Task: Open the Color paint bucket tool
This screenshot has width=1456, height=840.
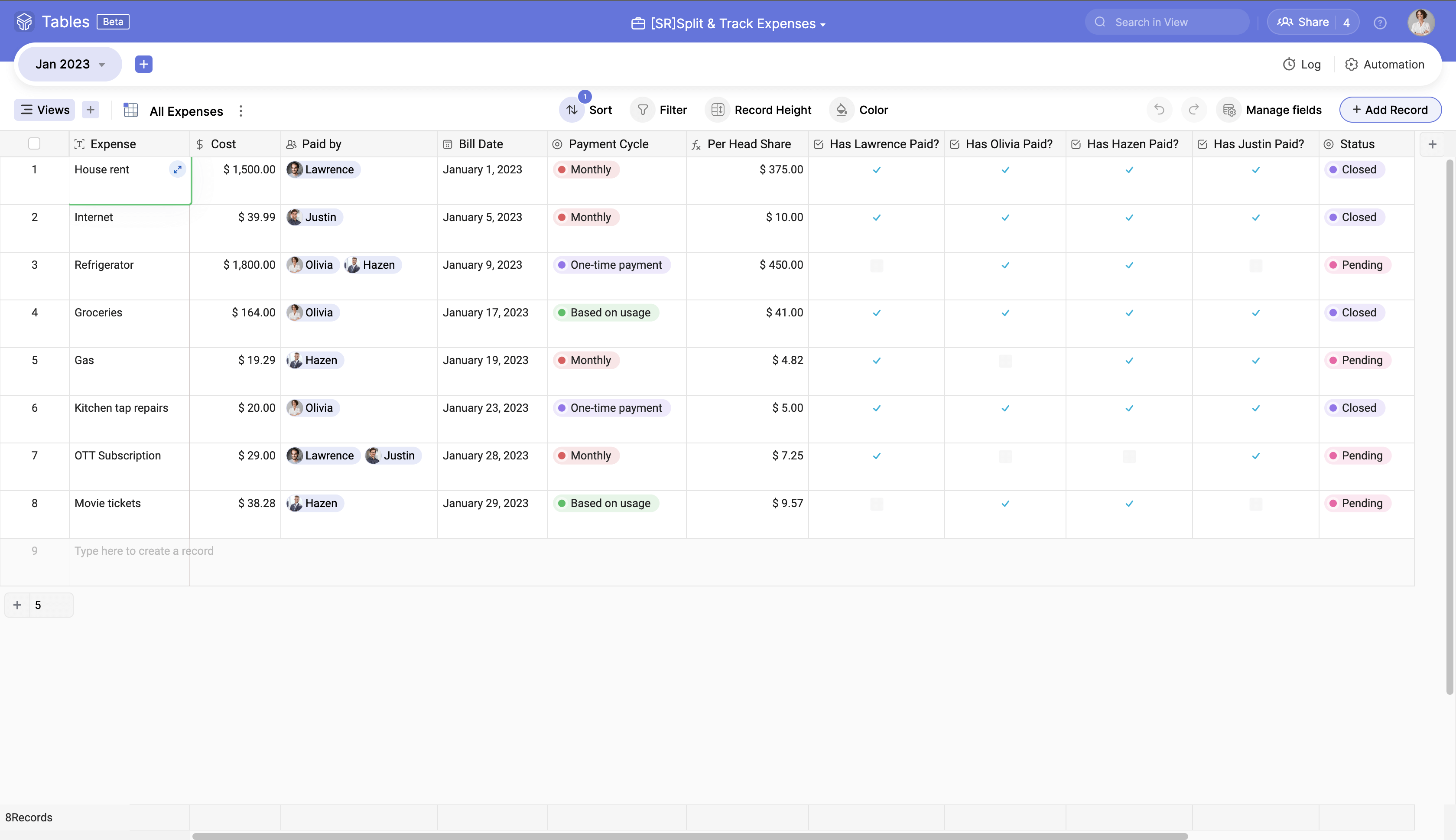Action: click(x=842, y=110)
